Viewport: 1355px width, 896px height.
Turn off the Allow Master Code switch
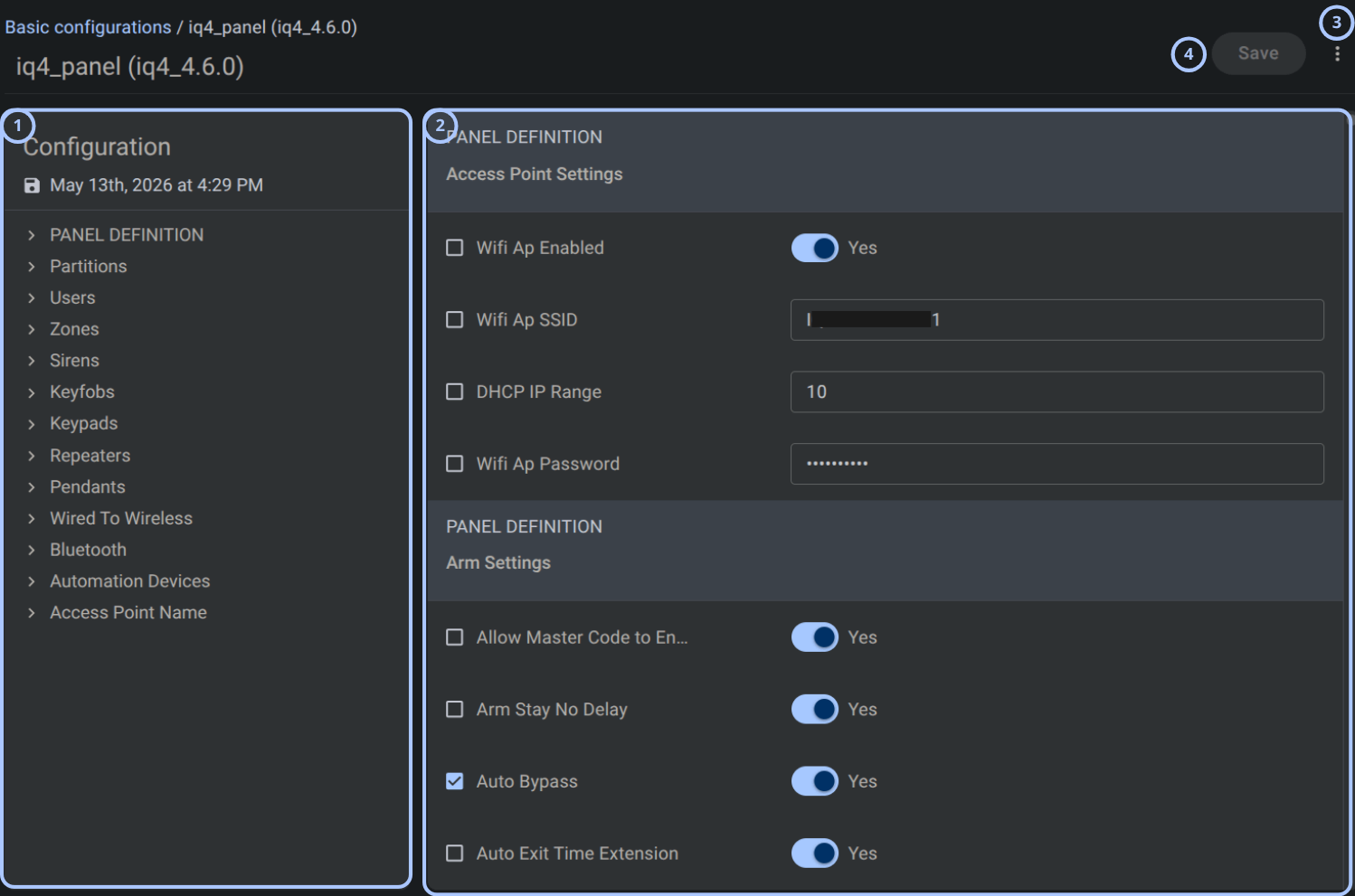(815, 637)
